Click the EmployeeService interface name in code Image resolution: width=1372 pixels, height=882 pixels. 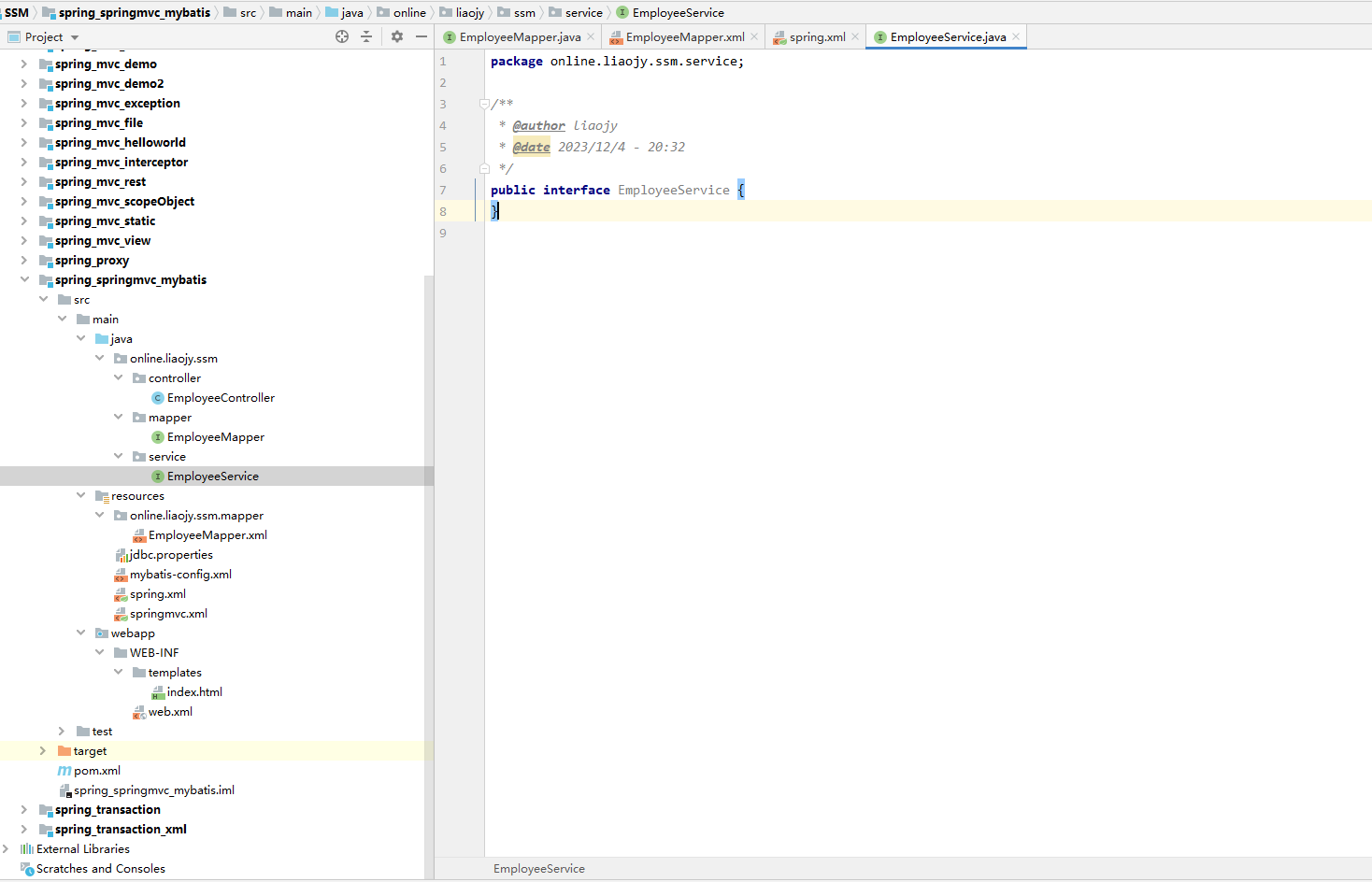coord(674,190)
